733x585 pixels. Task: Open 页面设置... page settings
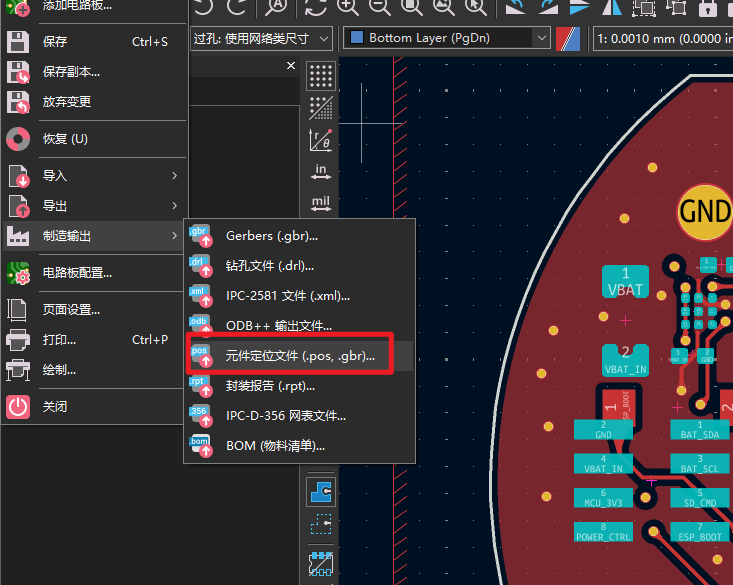pyautogui.click(x=93, y=310)
